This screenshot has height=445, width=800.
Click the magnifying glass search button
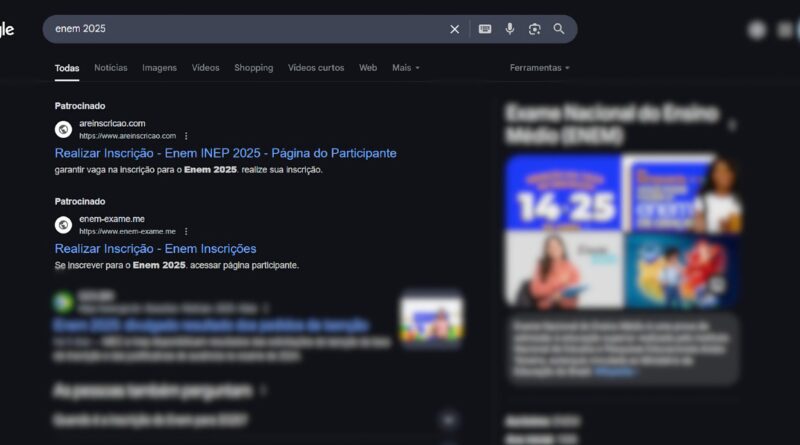(559, 29)
